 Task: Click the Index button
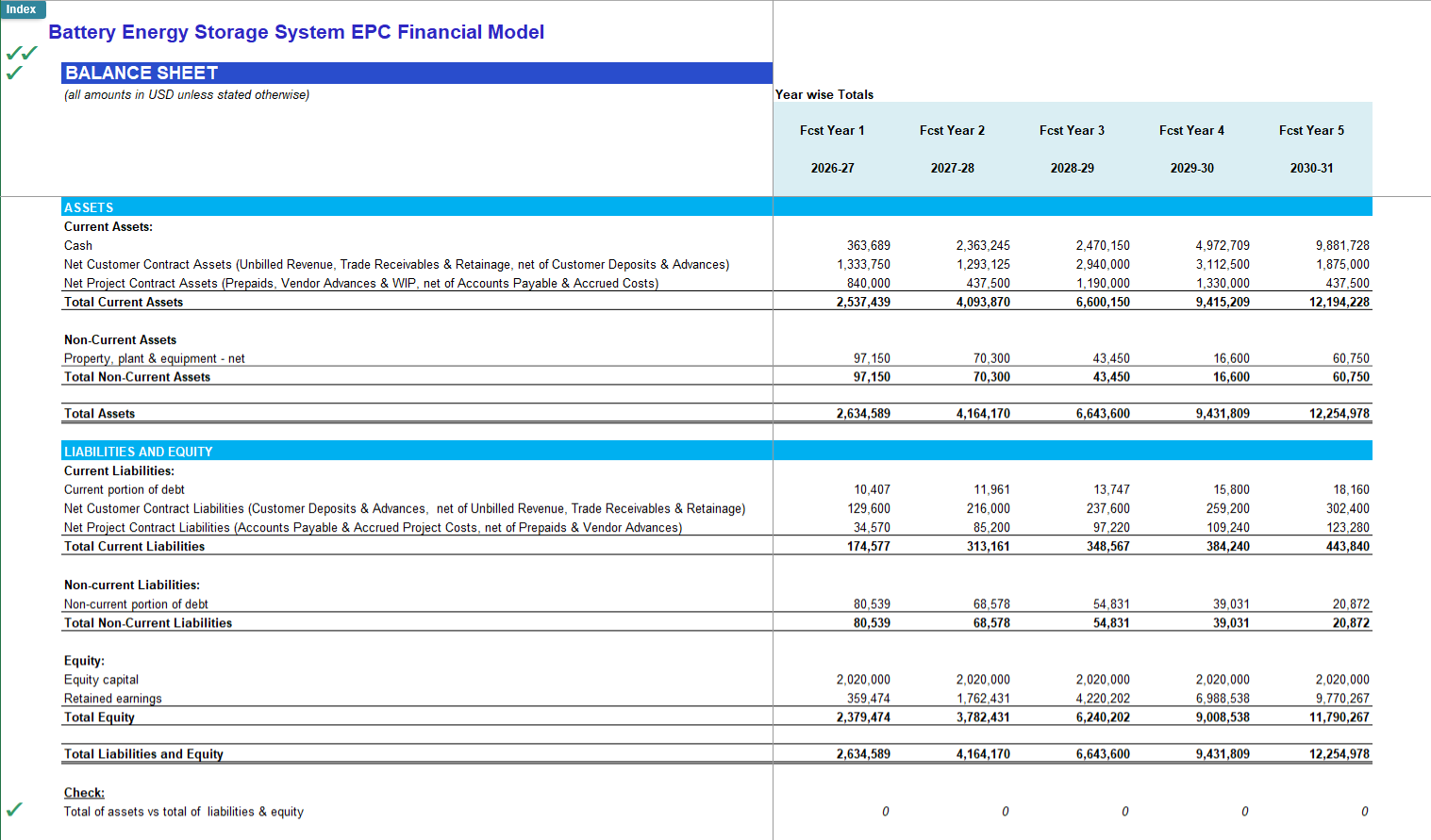[x=22, y=9]
